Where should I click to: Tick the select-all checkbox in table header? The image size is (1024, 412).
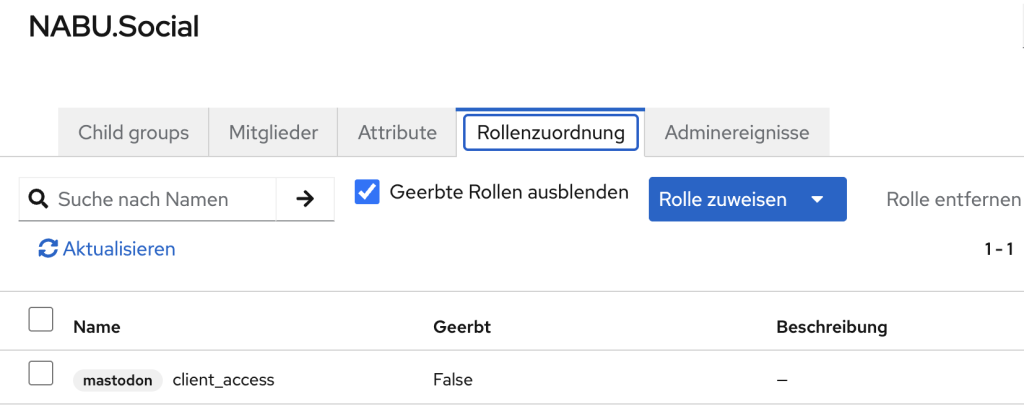tap(40, 320)
